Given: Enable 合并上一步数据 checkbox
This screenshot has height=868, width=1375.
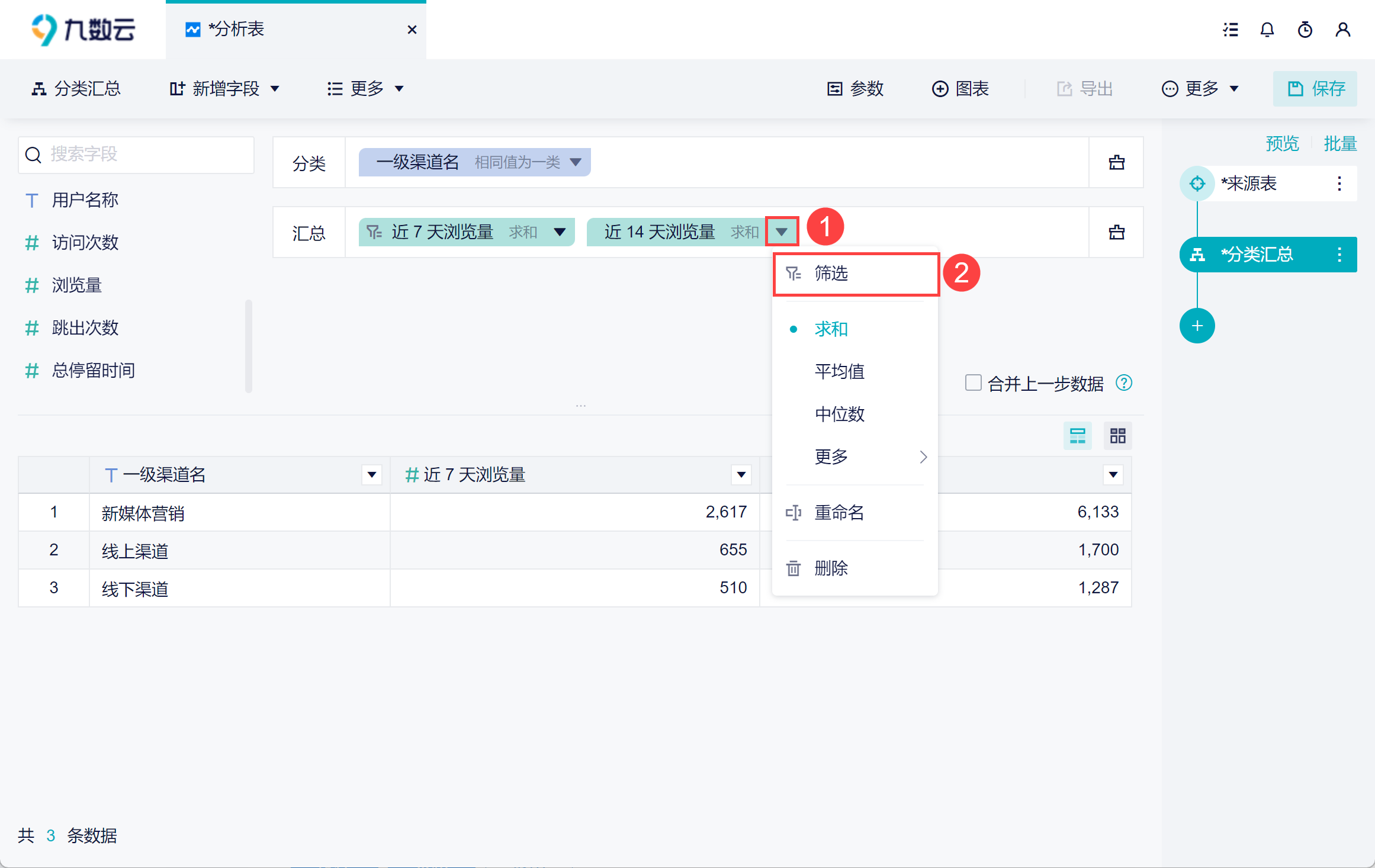Looking at the screenshot, I should [973, 383].
